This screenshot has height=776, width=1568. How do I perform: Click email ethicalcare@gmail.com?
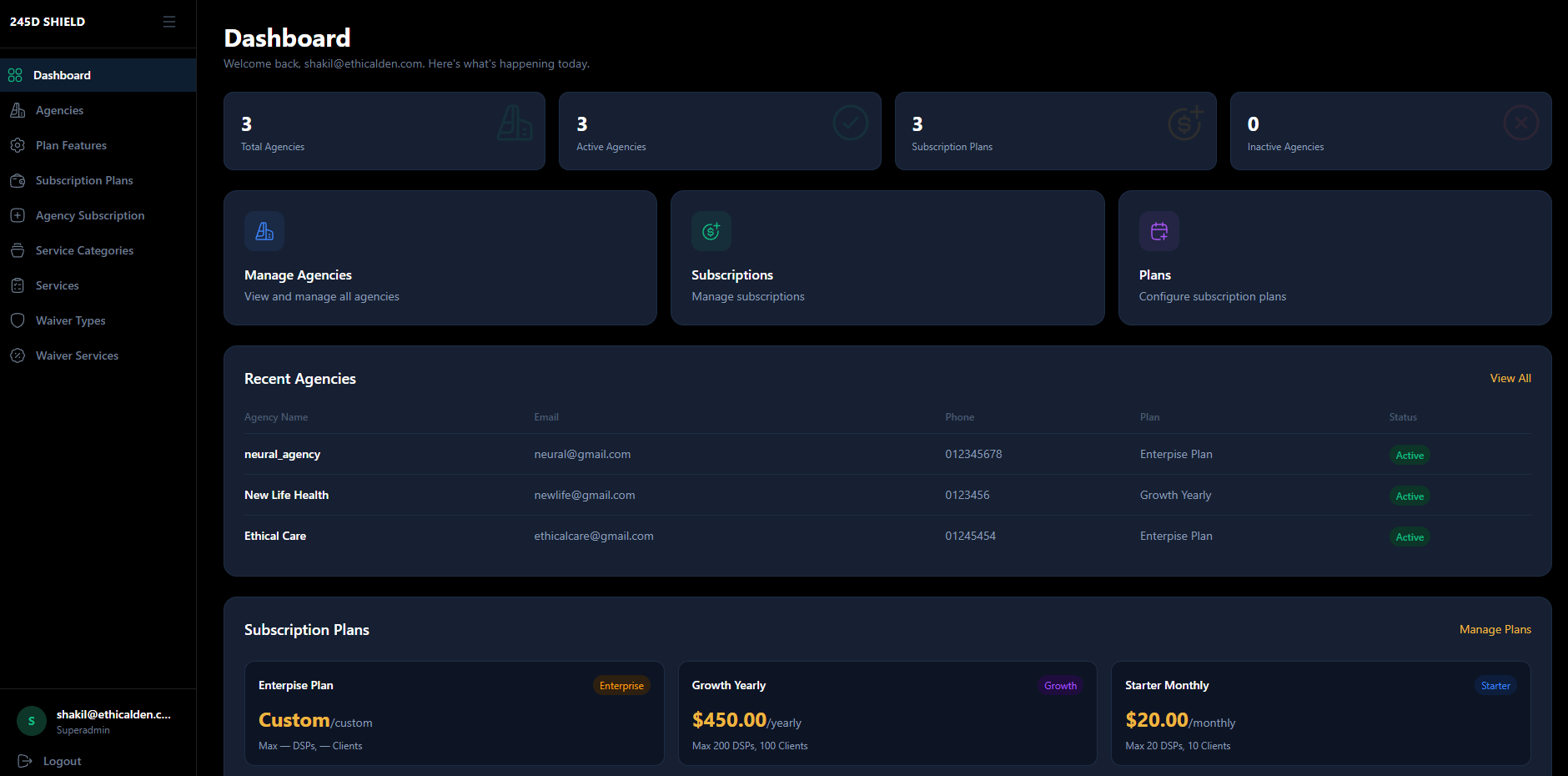click(594, 537)
